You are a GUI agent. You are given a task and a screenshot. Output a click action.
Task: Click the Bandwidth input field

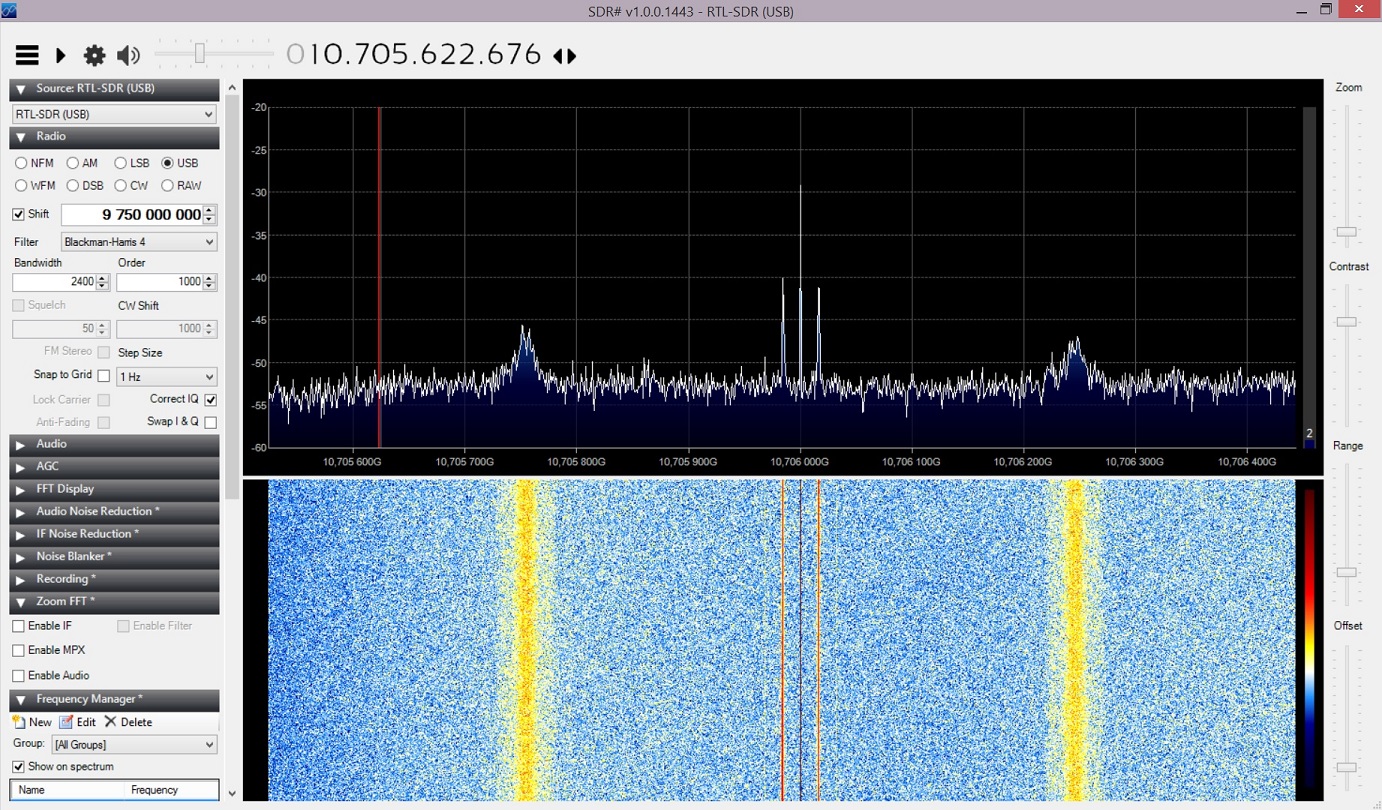coord(55,282)
